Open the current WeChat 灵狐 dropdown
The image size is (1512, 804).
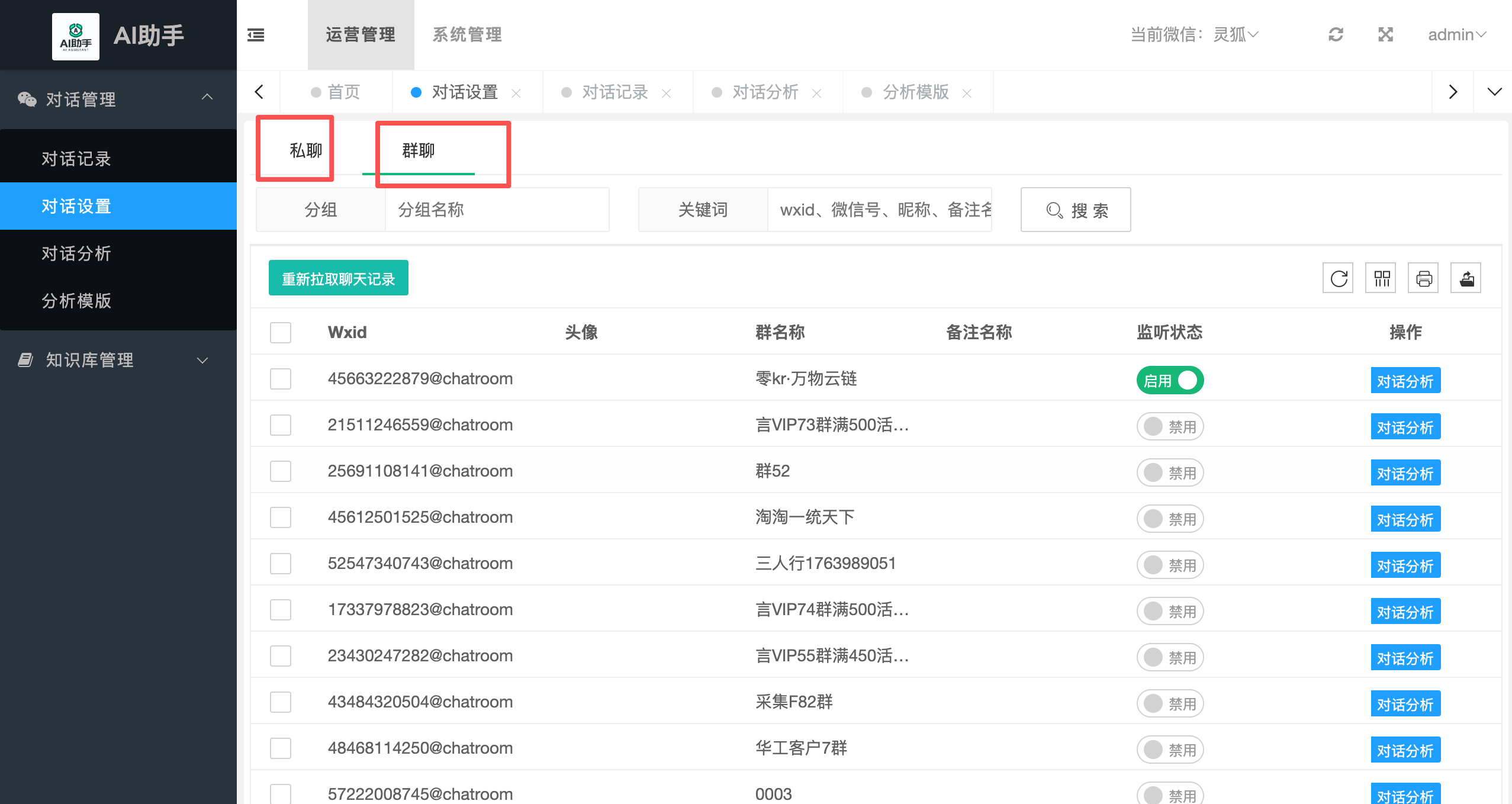[x=1235, y=35]
